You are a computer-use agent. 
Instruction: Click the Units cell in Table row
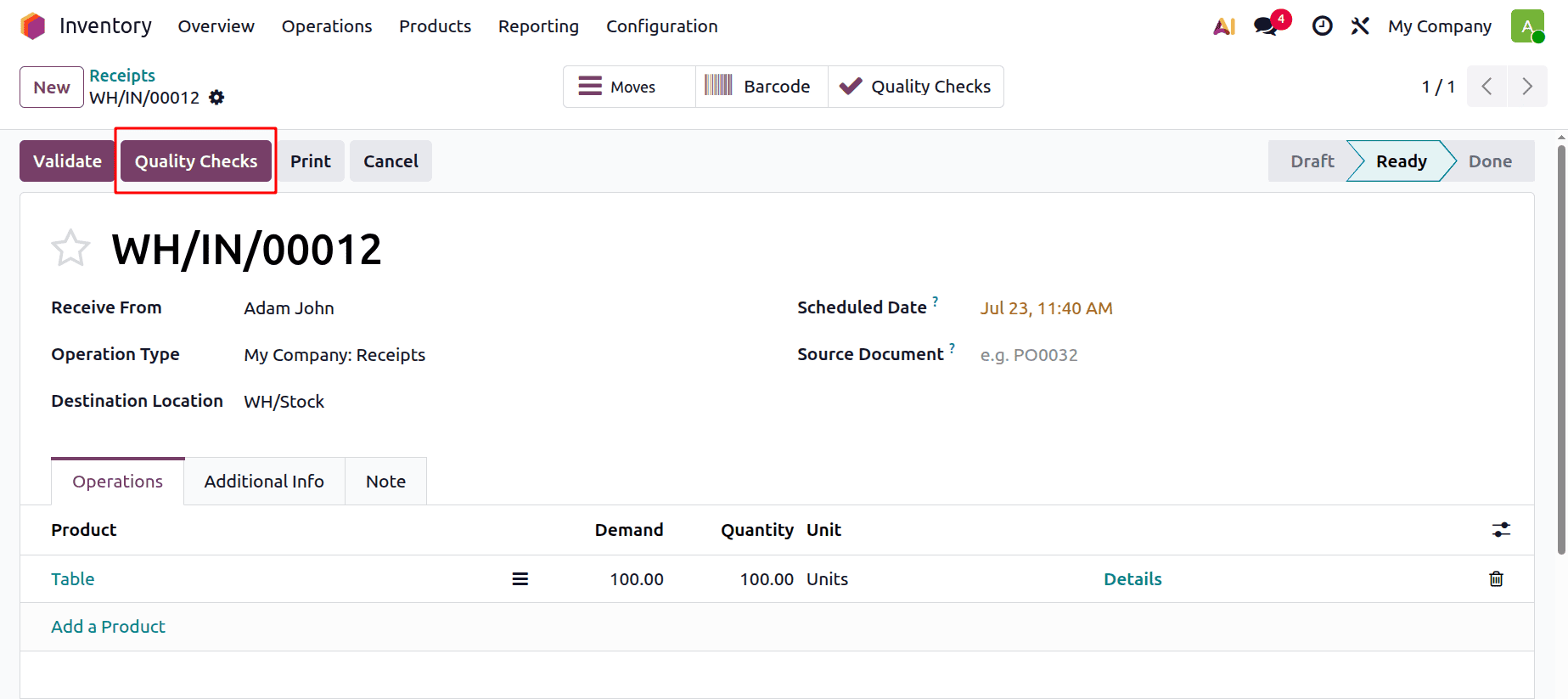click(827, 579)
